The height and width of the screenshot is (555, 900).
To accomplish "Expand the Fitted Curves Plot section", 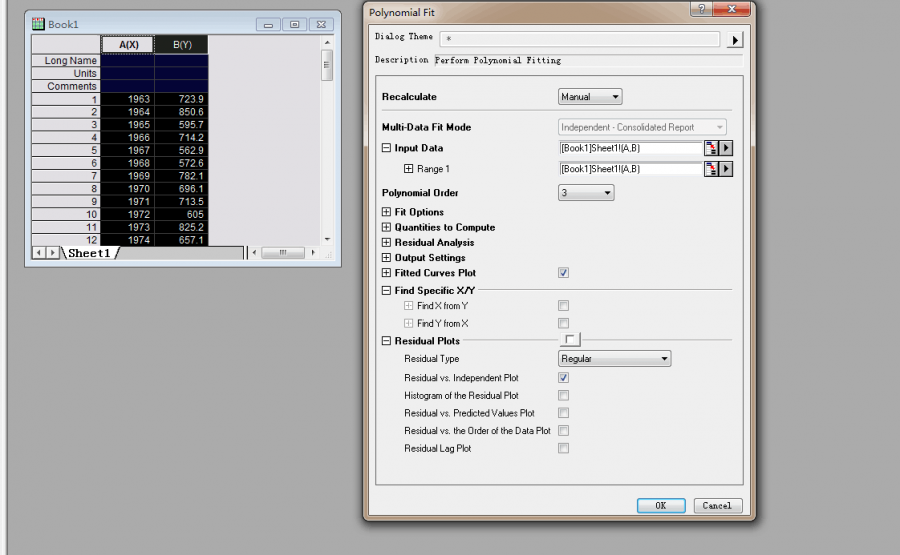I will pos(386,273).
